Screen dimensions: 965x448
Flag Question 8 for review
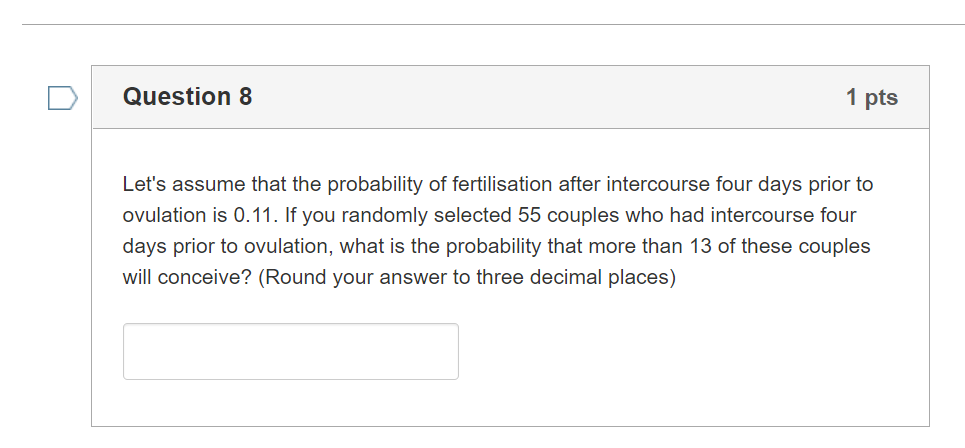[63, 98]
